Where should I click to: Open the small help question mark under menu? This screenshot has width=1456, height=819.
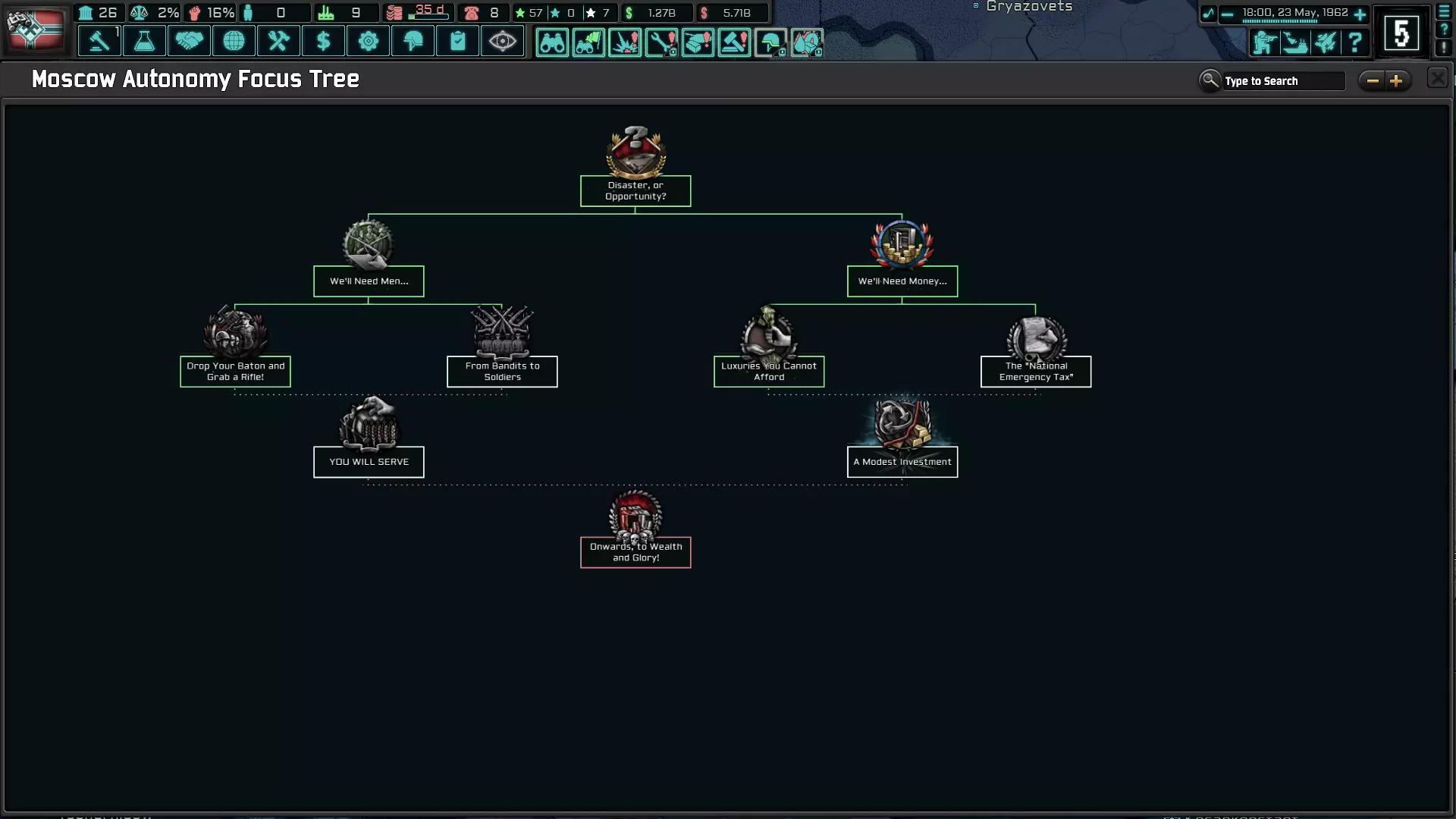click(1444, 30)
